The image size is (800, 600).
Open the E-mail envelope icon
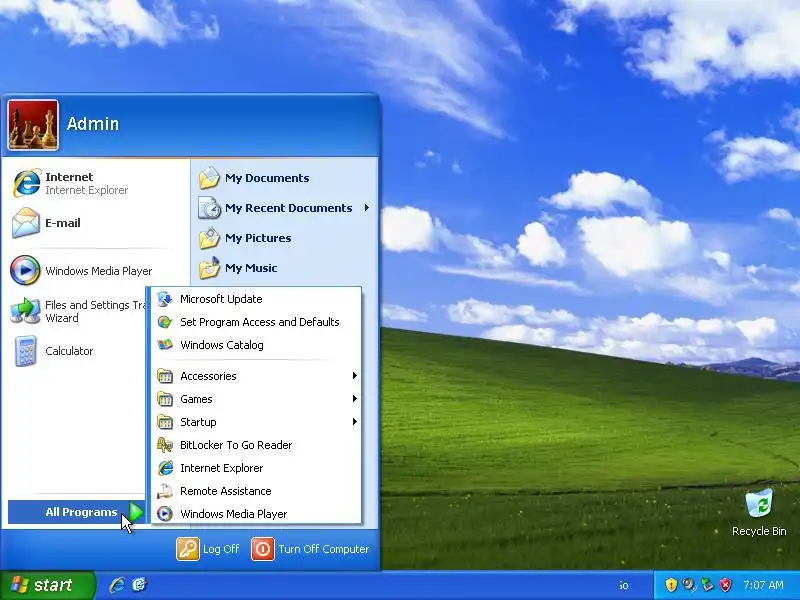26,223
